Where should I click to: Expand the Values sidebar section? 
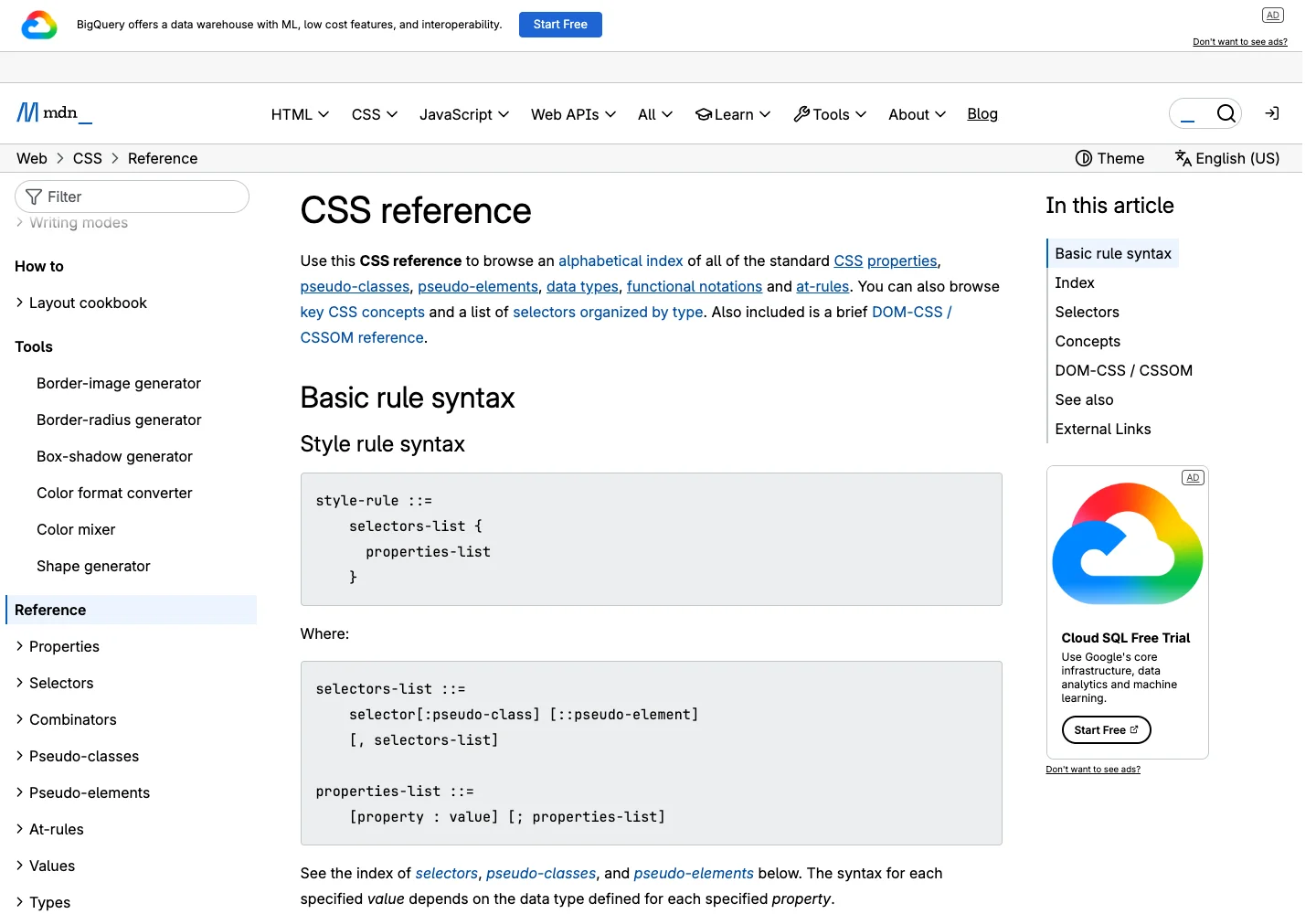pyautogui.click(x=45, y=866)
